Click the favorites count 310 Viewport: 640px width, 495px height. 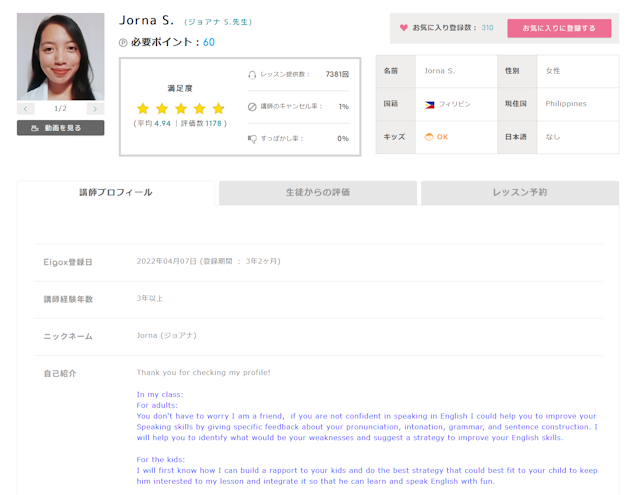(x=487, y=28)
